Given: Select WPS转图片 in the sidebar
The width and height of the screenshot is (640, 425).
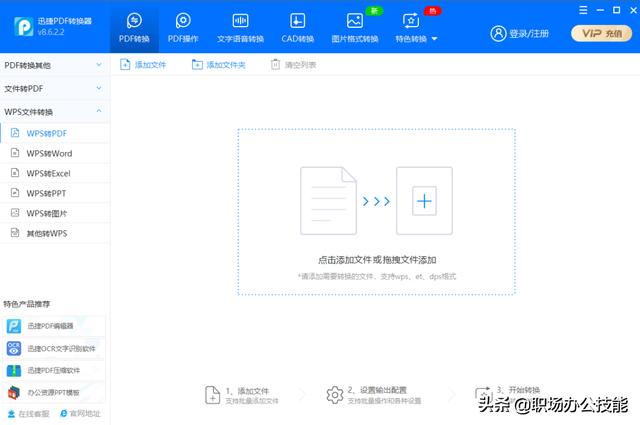Looking at the screenshot, I should [x=55, y=213].
